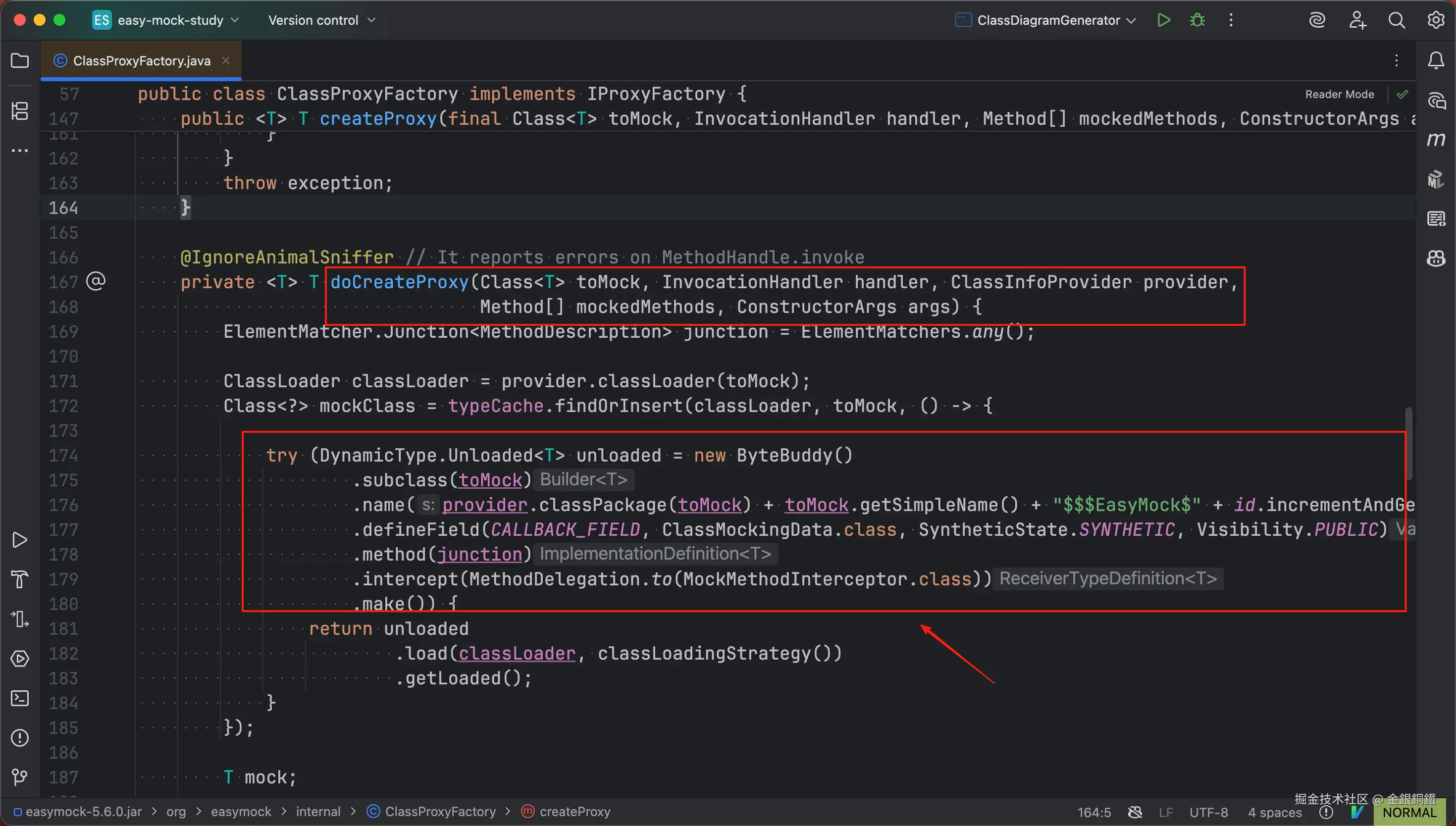This screenshot has height=826, width=1456.
Task: Select the ClassProxyFactory.java editor tab
Action: tap(141, 61)
